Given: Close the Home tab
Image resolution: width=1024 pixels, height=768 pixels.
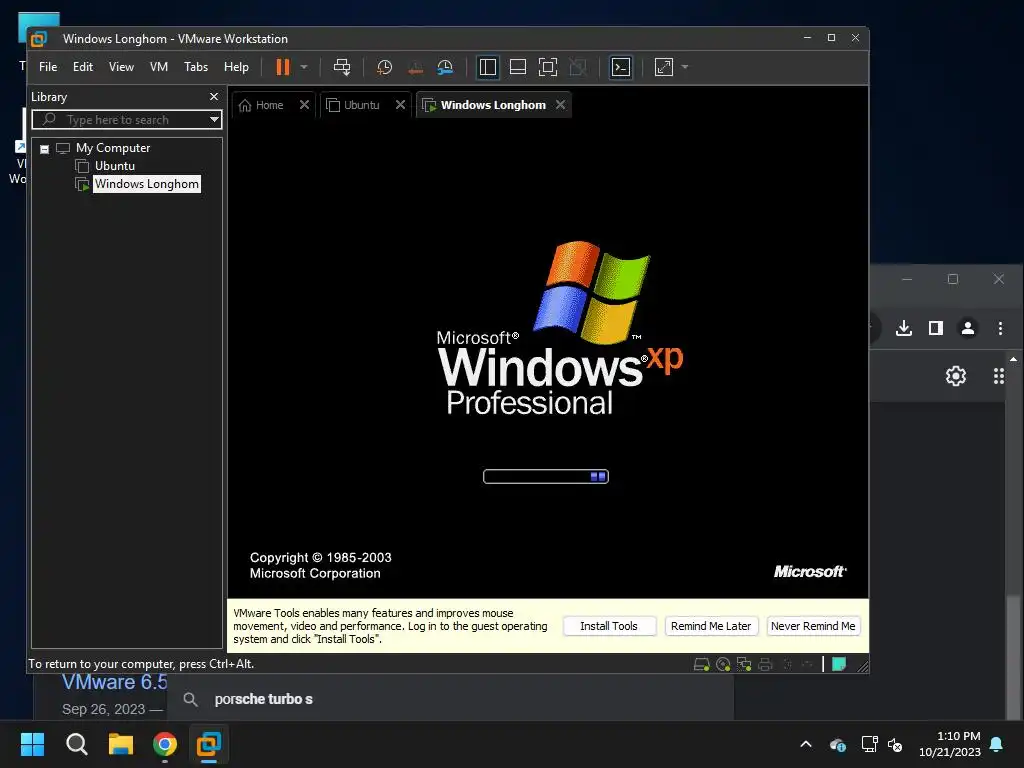Looking at the screenshot, I should 304,104.
